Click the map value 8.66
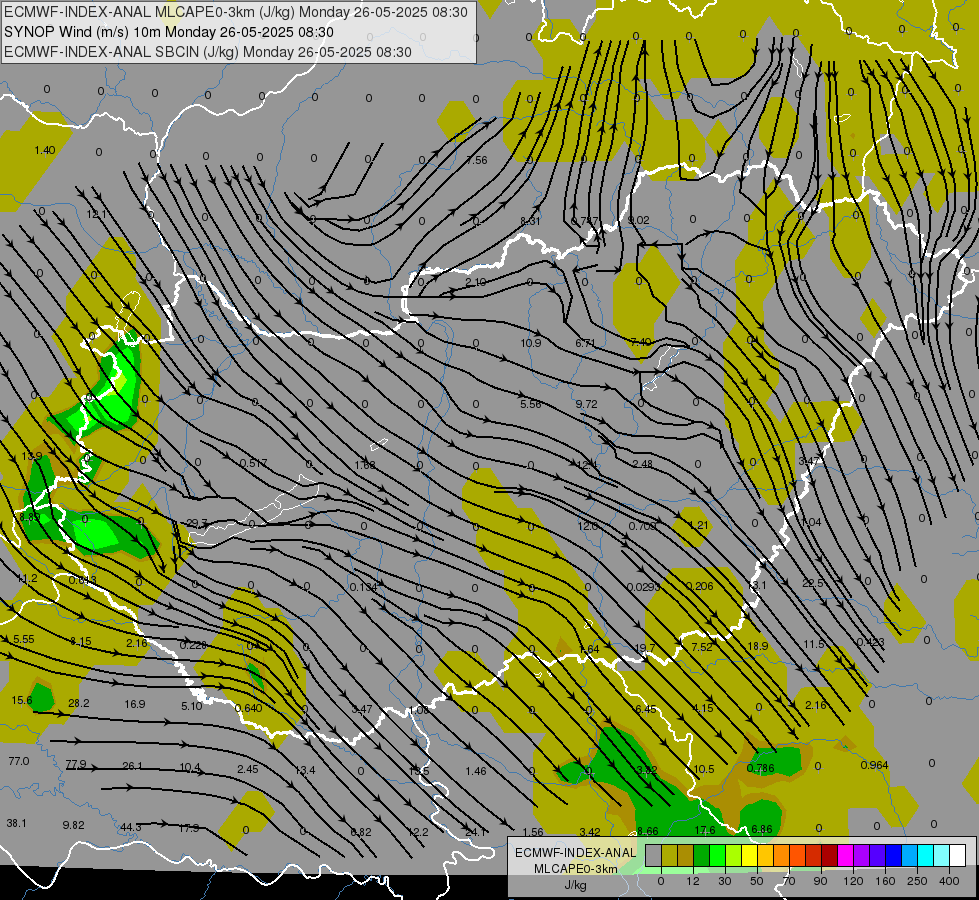 [647, 831]
